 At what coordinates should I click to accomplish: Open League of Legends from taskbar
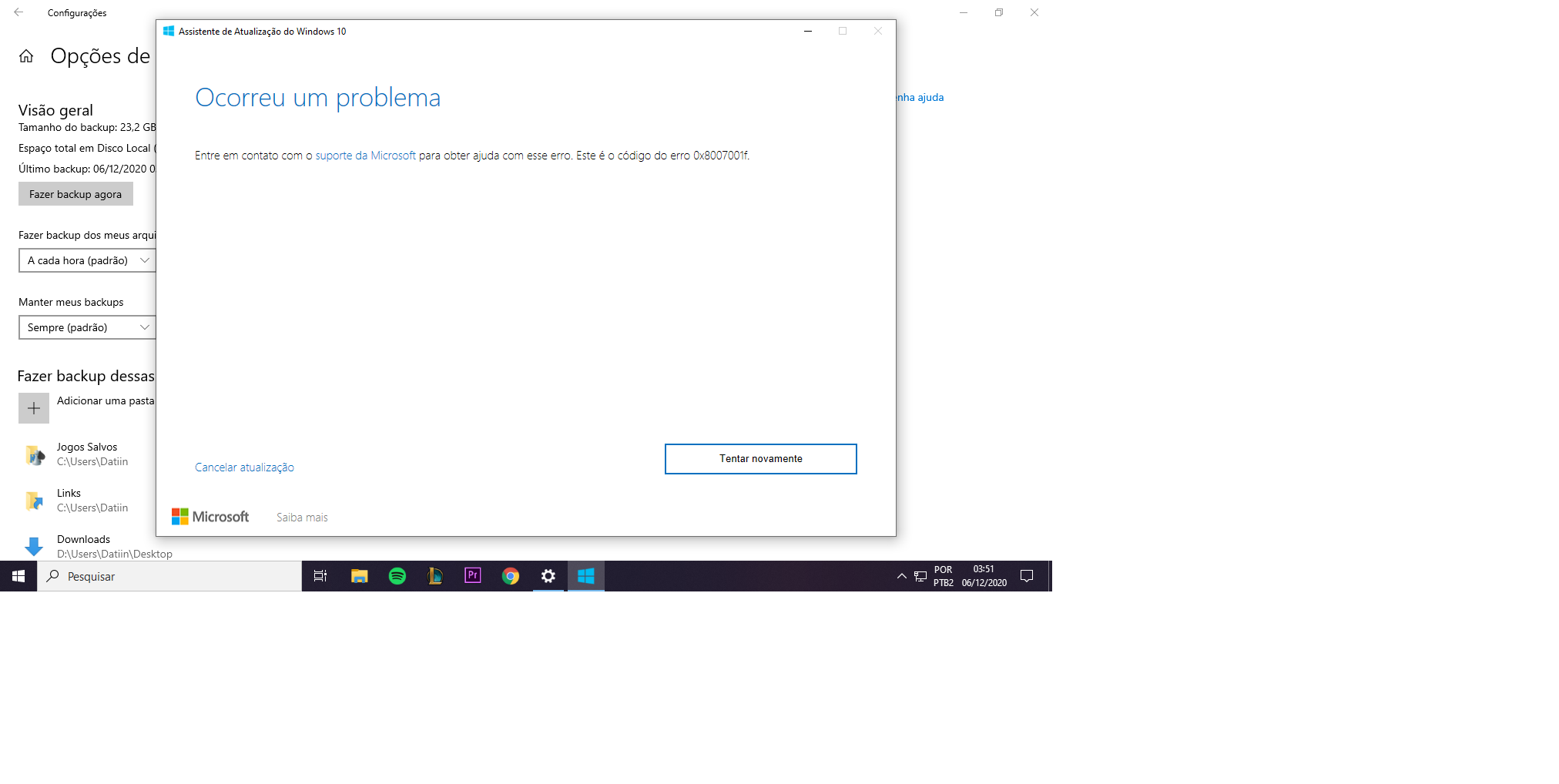coord(435,576)
